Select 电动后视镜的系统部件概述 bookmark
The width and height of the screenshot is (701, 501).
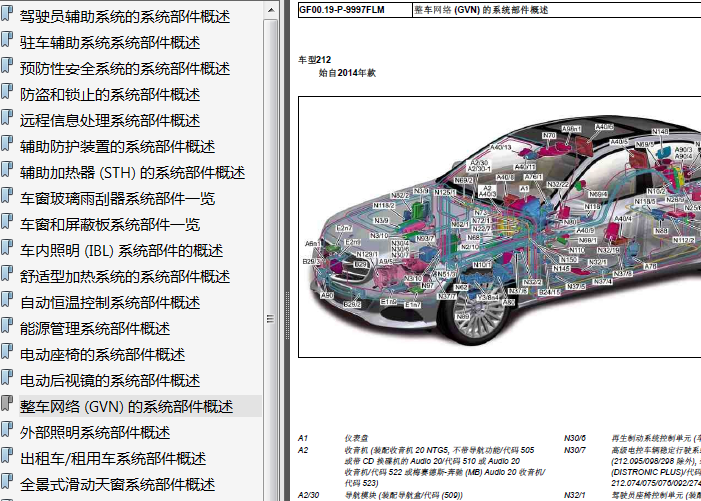click(x=110, y=380)
